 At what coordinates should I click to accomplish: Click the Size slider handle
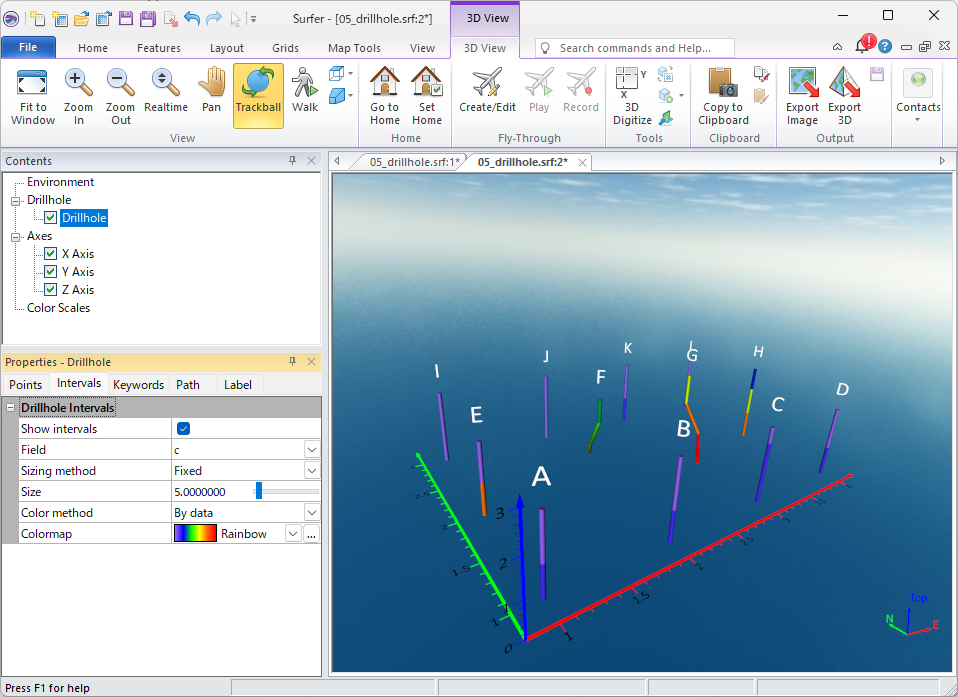[x=258, y=491]
